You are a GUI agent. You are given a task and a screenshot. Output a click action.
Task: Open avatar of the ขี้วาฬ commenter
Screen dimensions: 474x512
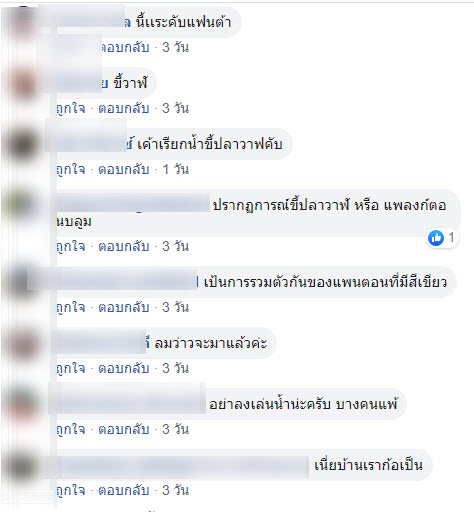tap(24, 83)
